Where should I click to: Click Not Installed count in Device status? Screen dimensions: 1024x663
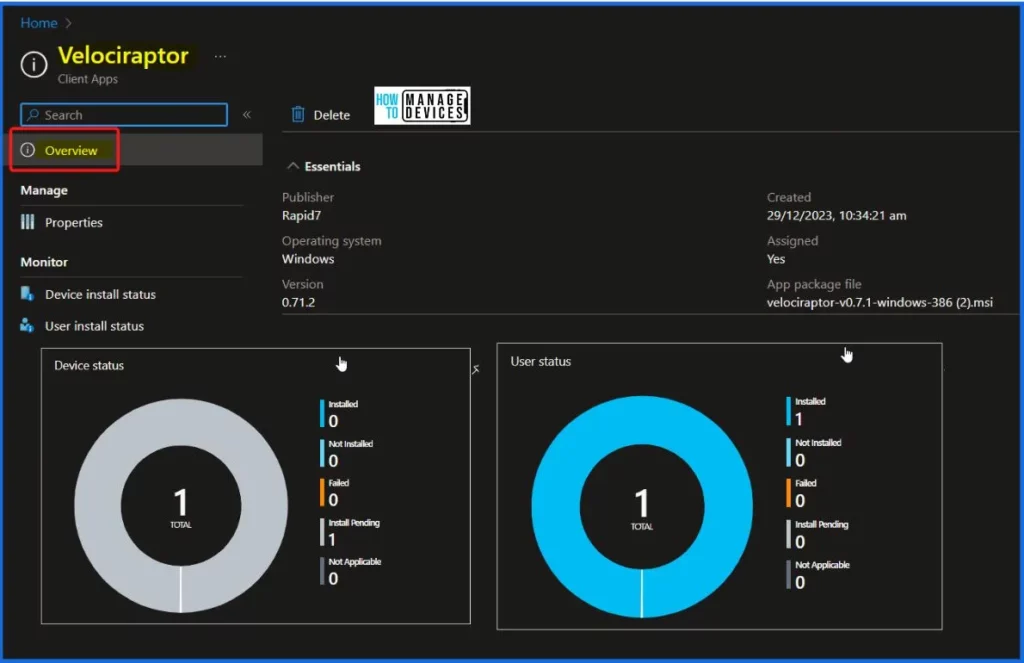pyautogui.click(x=333, y=461)
